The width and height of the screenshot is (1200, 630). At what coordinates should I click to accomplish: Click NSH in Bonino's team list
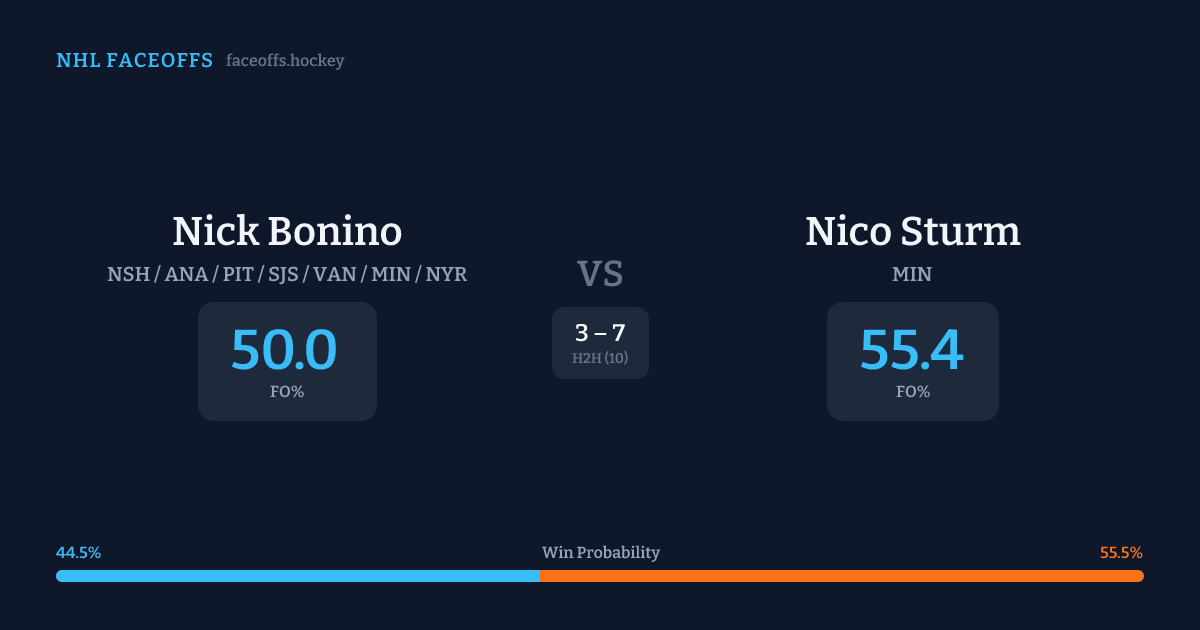(x=128, y=274)
